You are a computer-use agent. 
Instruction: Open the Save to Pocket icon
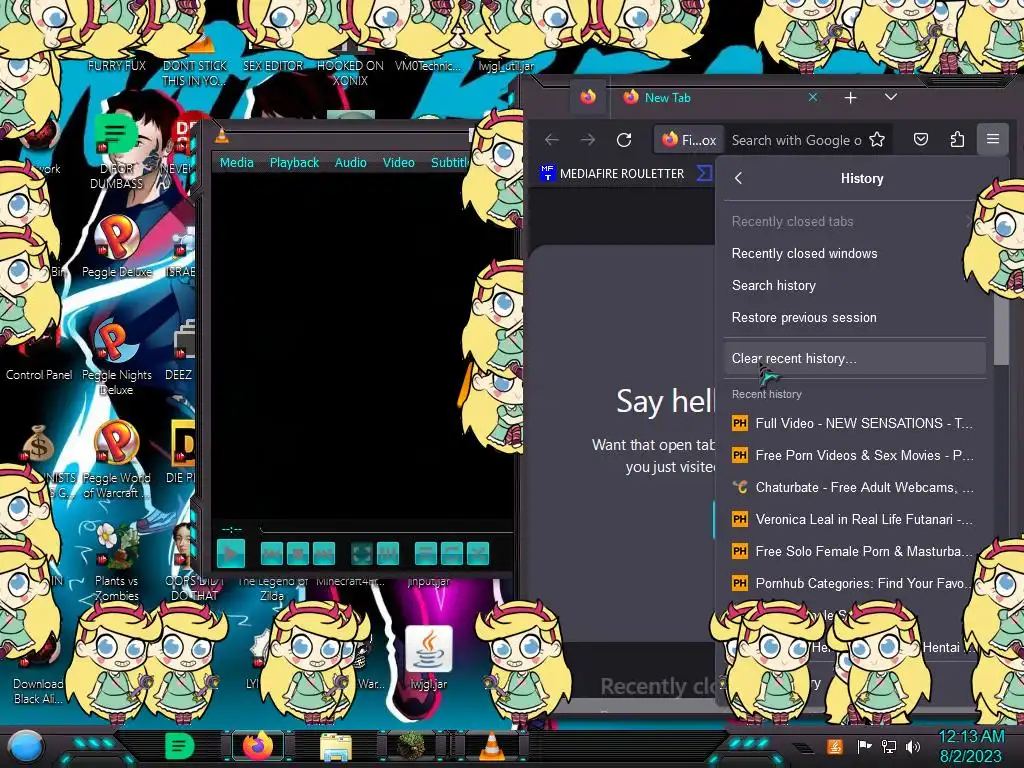tap(921, 139)
